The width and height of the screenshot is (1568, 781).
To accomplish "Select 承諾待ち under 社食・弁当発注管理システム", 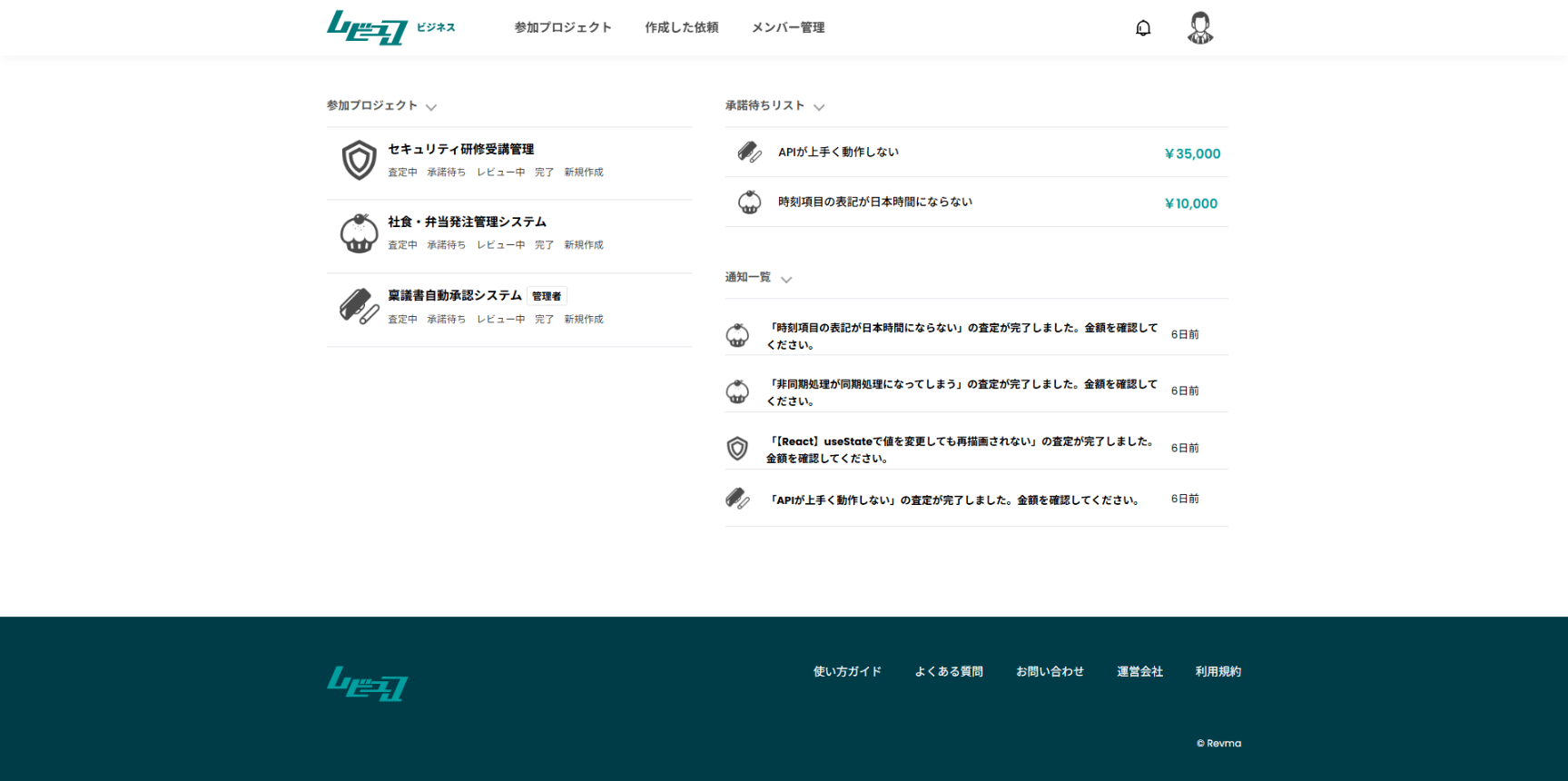I will click(446, 245).
